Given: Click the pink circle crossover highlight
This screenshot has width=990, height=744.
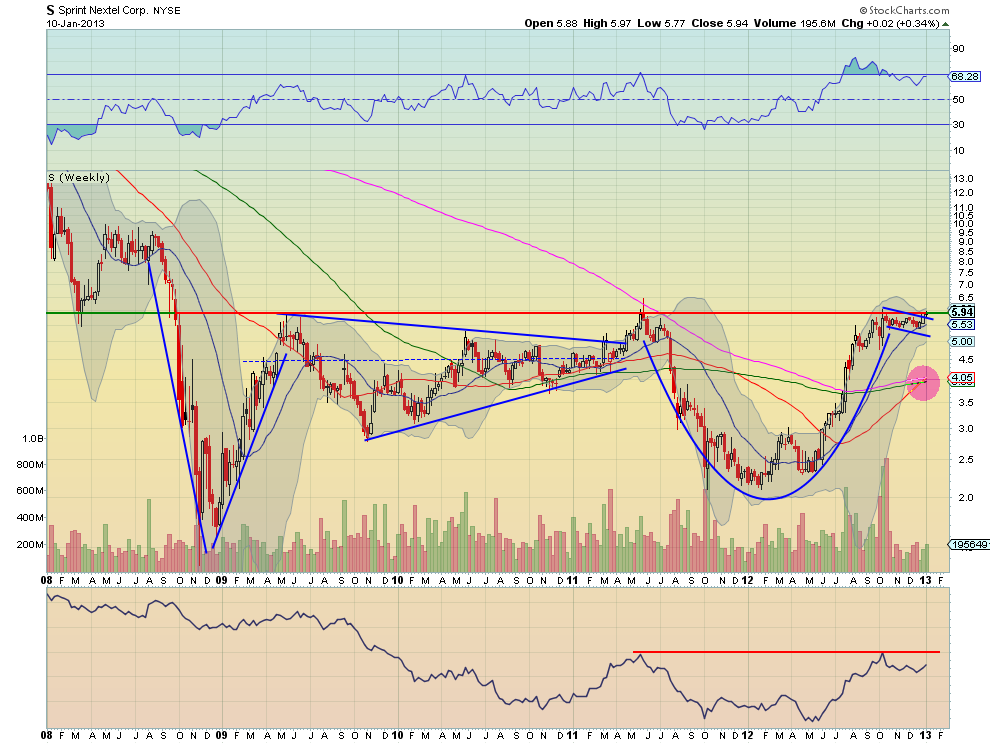Looking at the screenshot, I should tap(923, 383).
